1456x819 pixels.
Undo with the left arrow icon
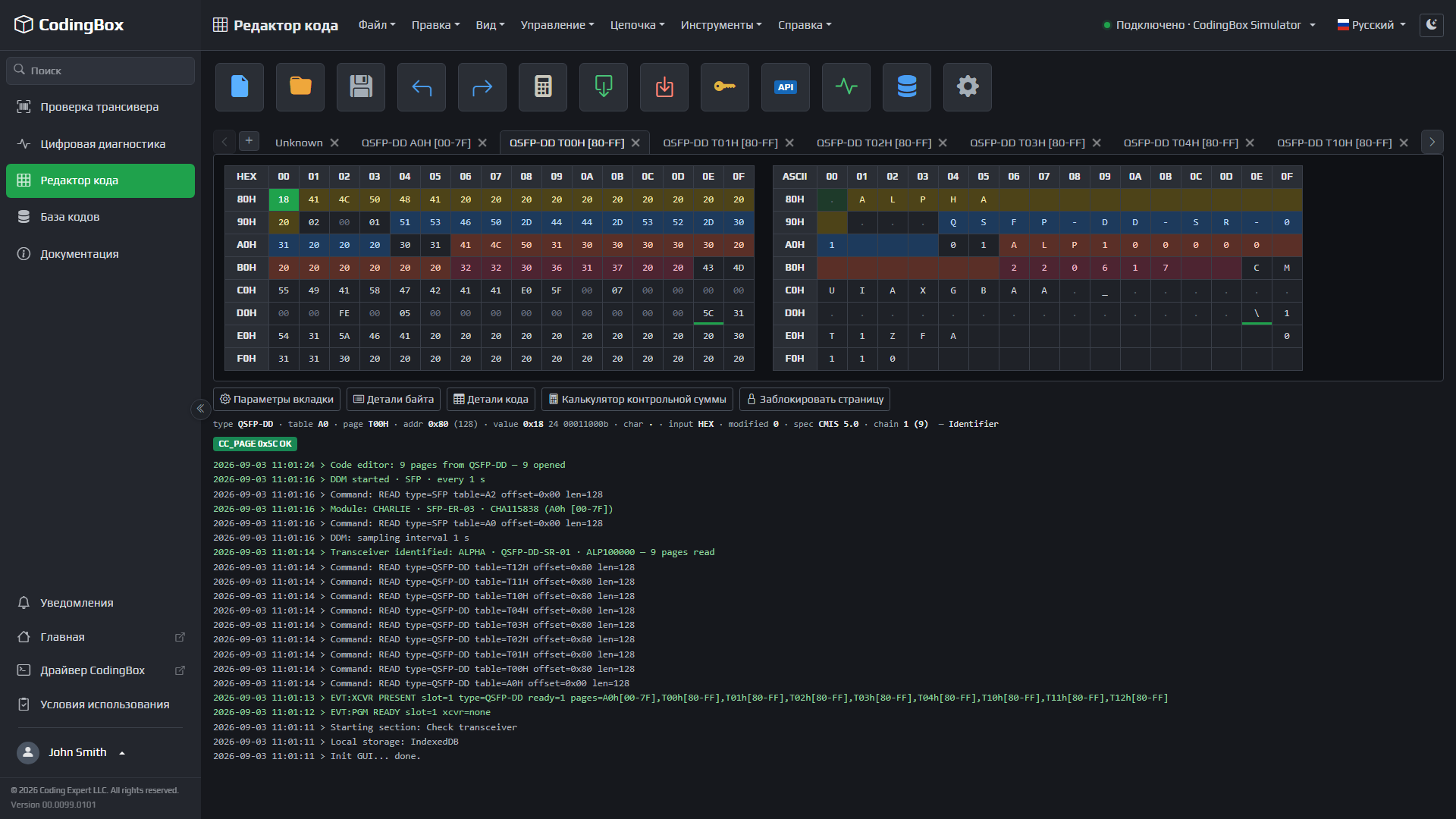pos(422,87)
